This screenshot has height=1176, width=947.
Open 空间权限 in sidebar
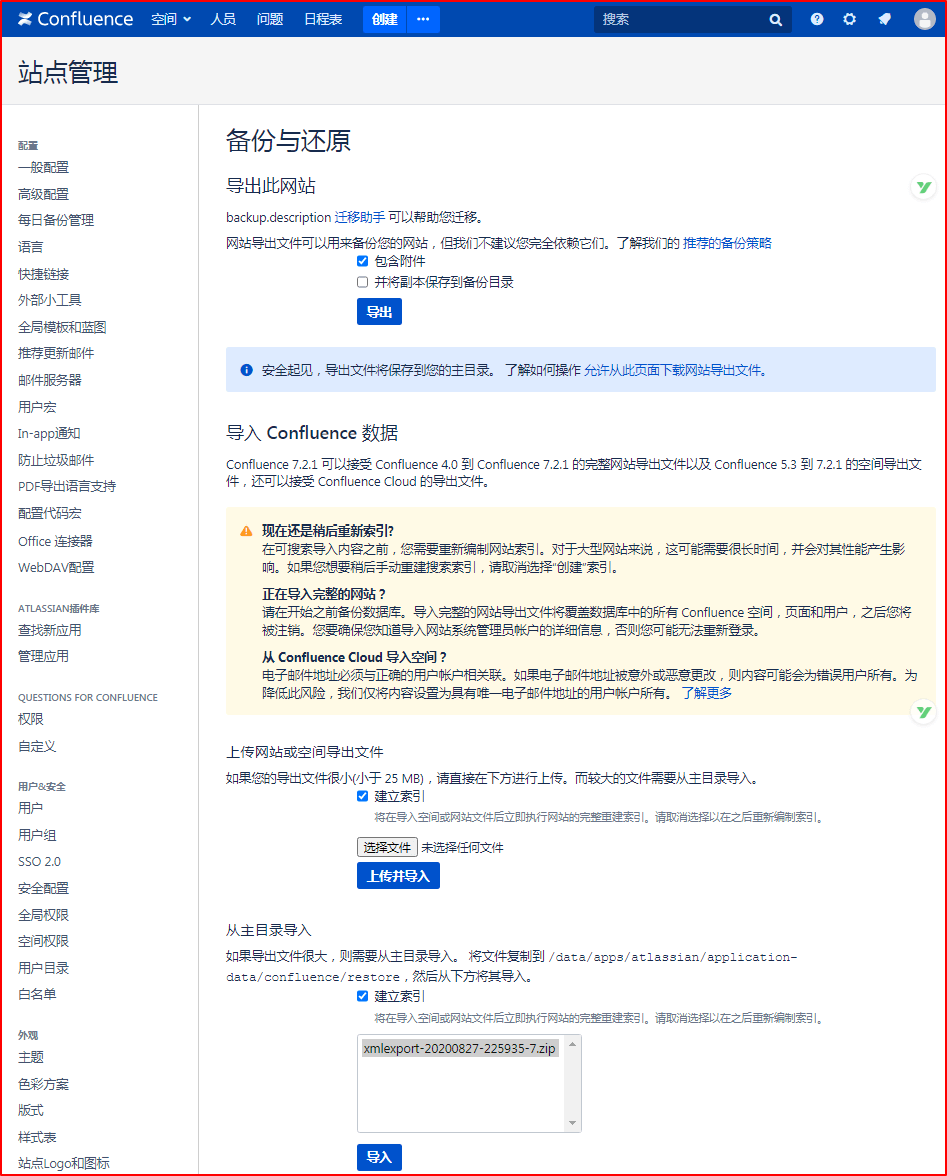click(x=43, y=941)
